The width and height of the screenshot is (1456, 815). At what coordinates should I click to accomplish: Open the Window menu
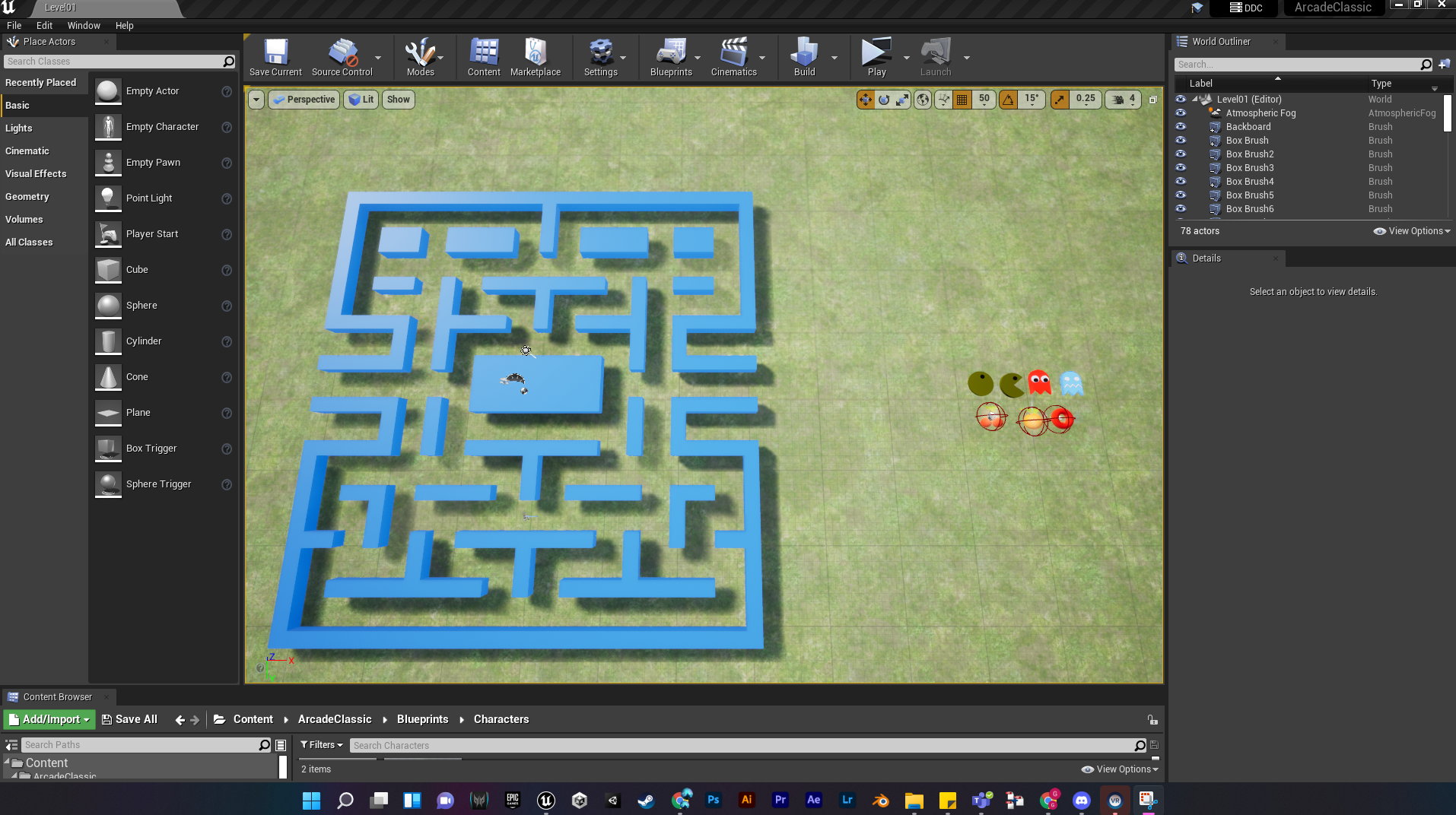(x=84, y=26)
